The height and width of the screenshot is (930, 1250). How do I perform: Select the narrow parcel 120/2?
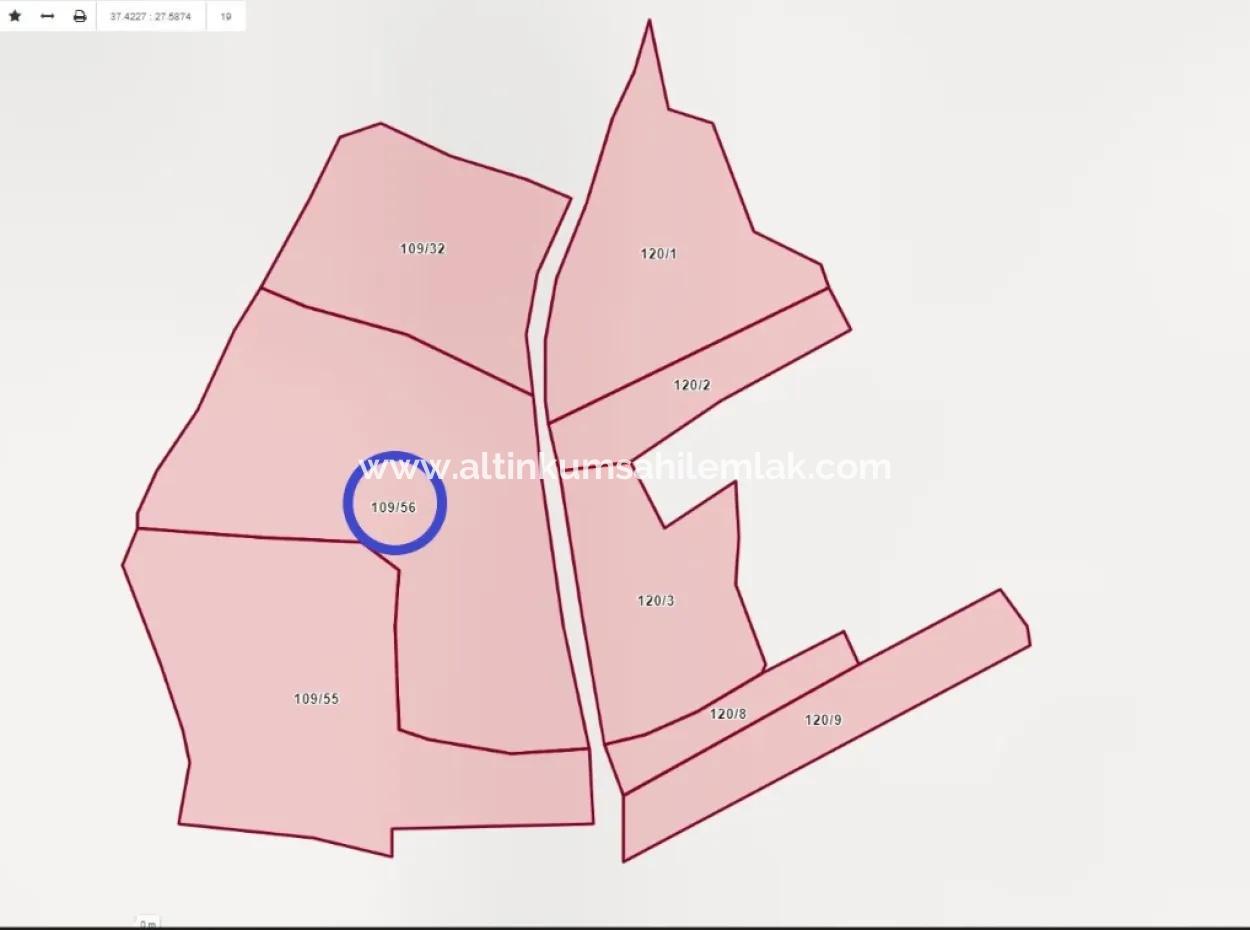point(692,383)
